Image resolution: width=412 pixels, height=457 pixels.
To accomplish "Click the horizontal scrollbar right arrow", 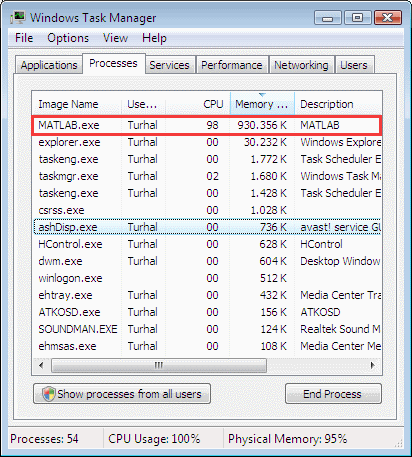I will [x=373, y=365].
